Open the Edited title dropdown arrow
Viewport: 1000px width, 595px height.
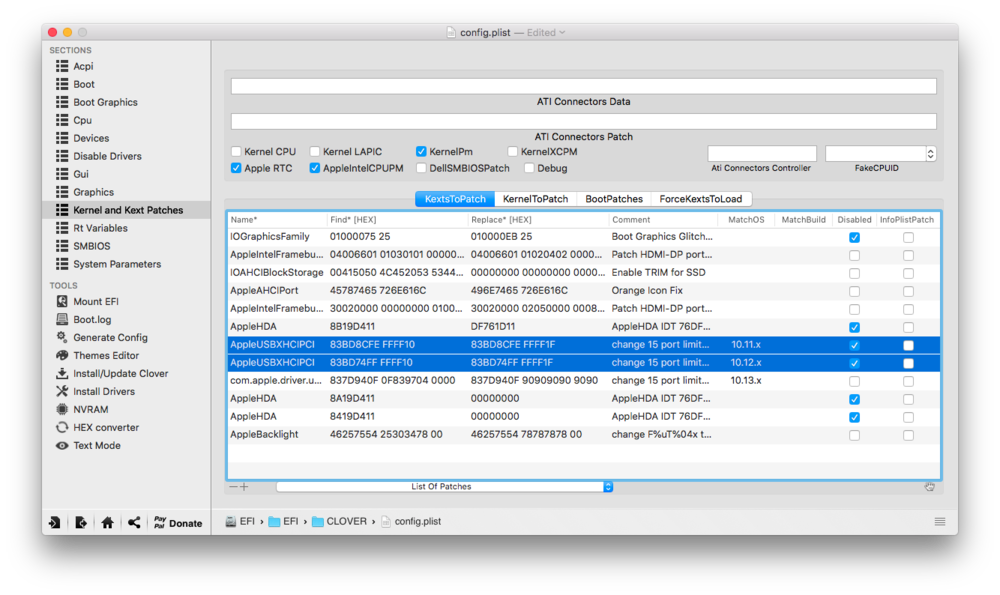tap(562, 33)
